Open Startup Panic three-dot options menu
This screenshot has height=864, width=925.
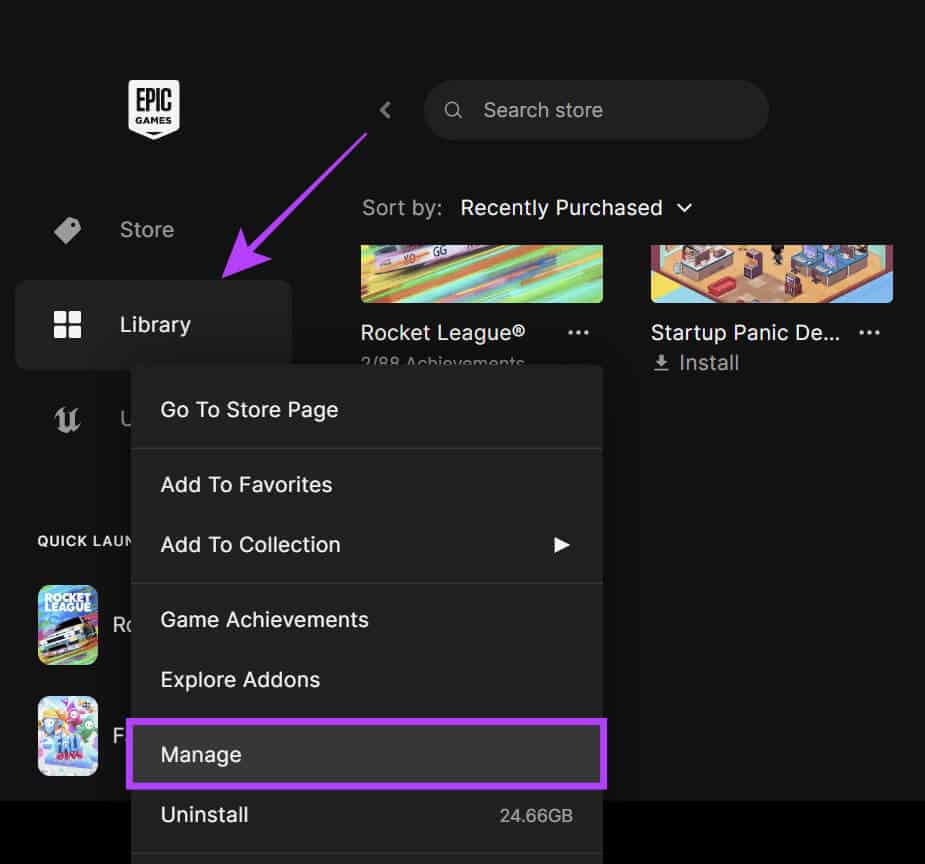870,333
